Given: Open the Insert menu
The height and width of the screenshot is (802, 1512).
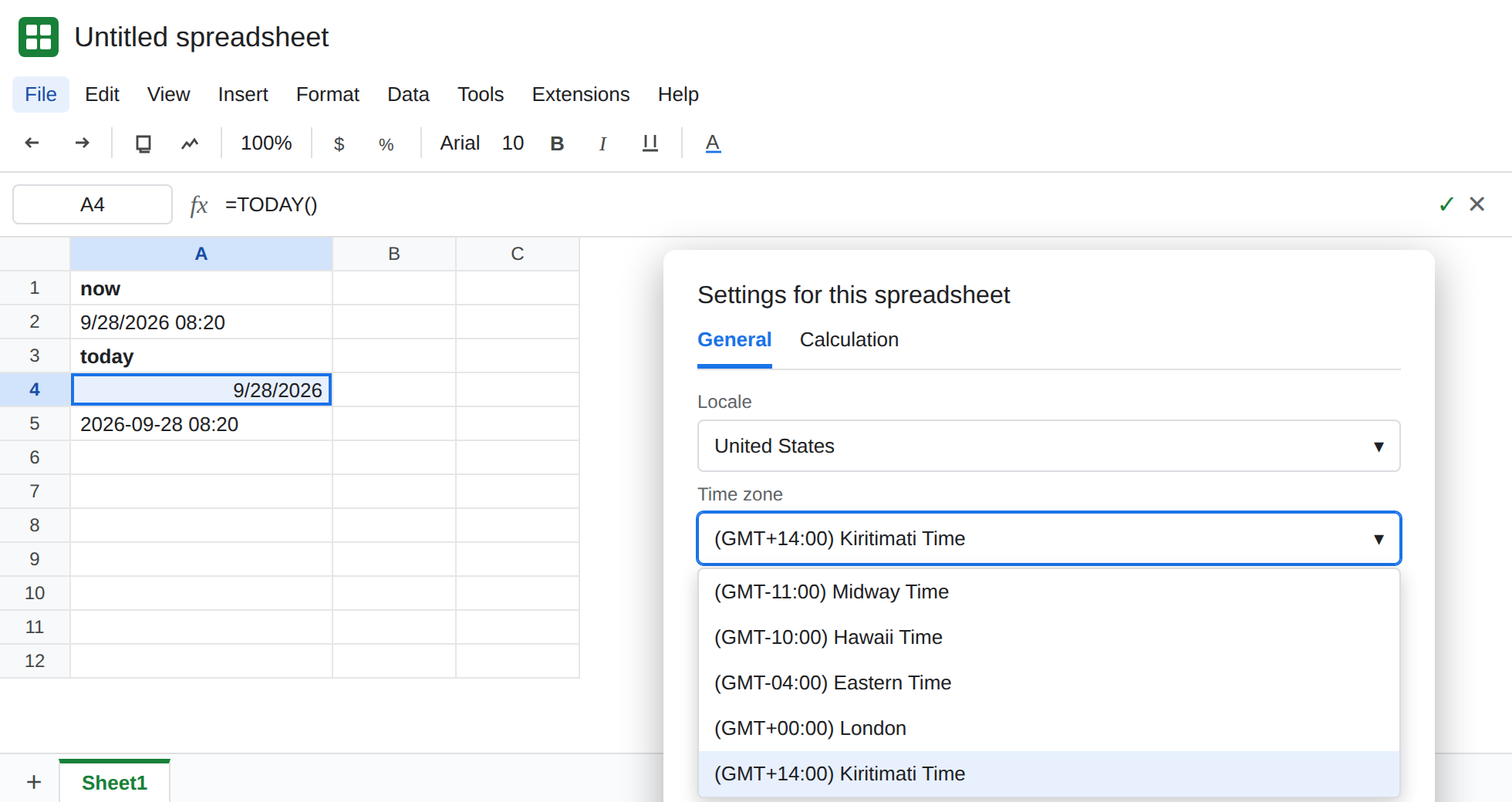Looking at the screenshot, I should [x=243, y=95].
